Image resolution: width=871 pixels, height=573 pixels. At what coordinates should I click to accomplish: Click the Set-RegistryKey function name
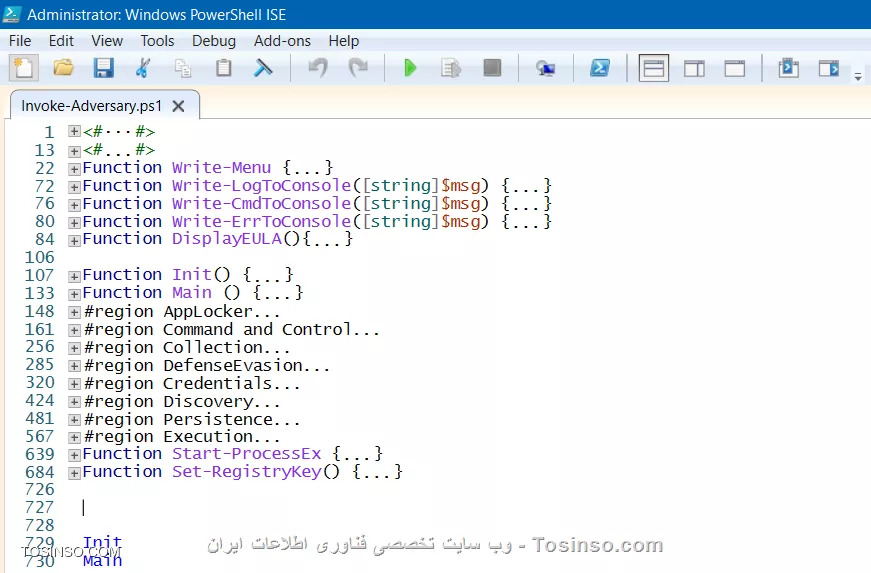[x=247, y=472]
